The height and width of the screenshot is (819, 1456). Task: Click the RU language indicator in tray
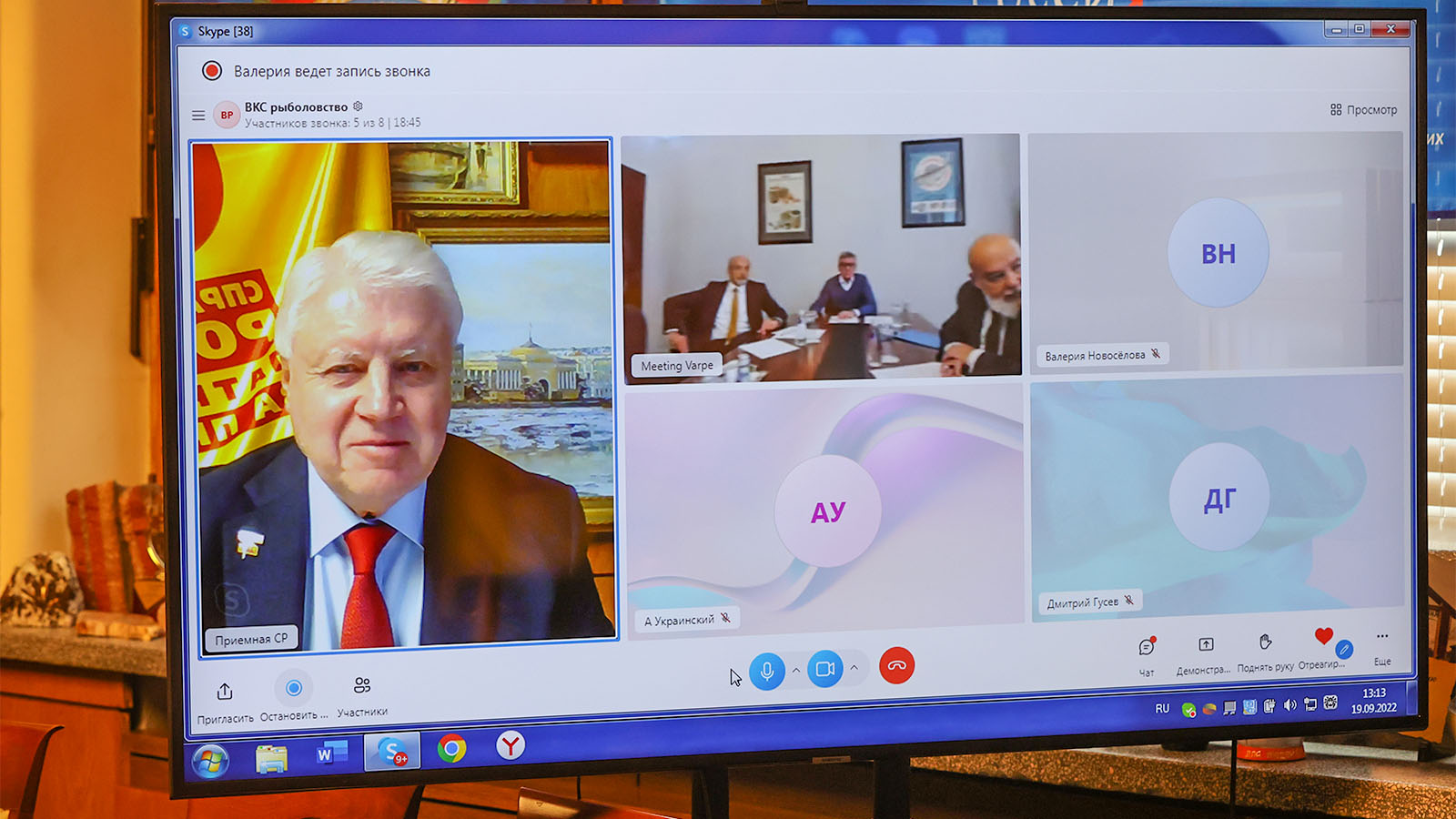(x=1162, y=709)
